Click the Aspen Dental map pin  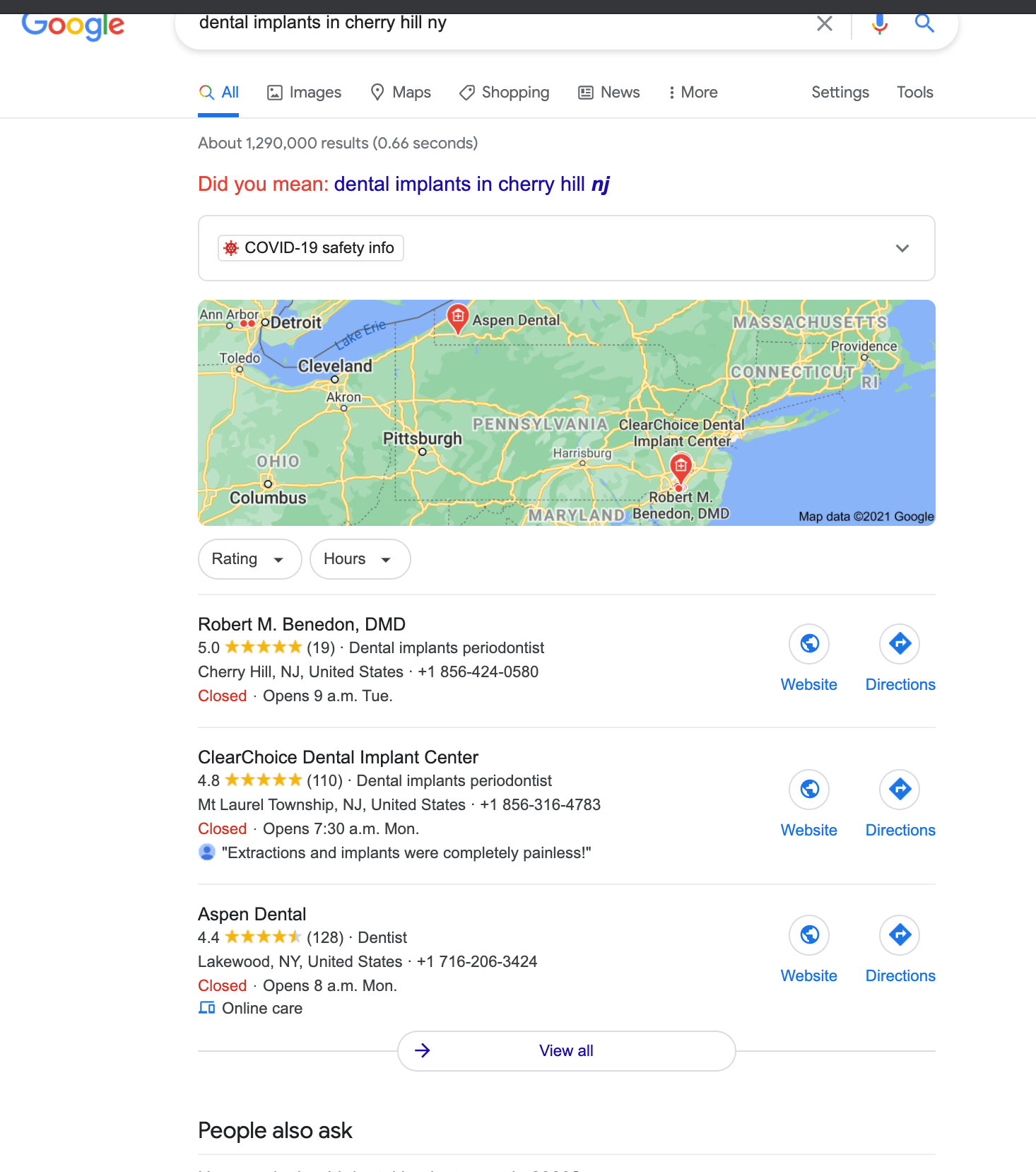[x=458, y=317]
